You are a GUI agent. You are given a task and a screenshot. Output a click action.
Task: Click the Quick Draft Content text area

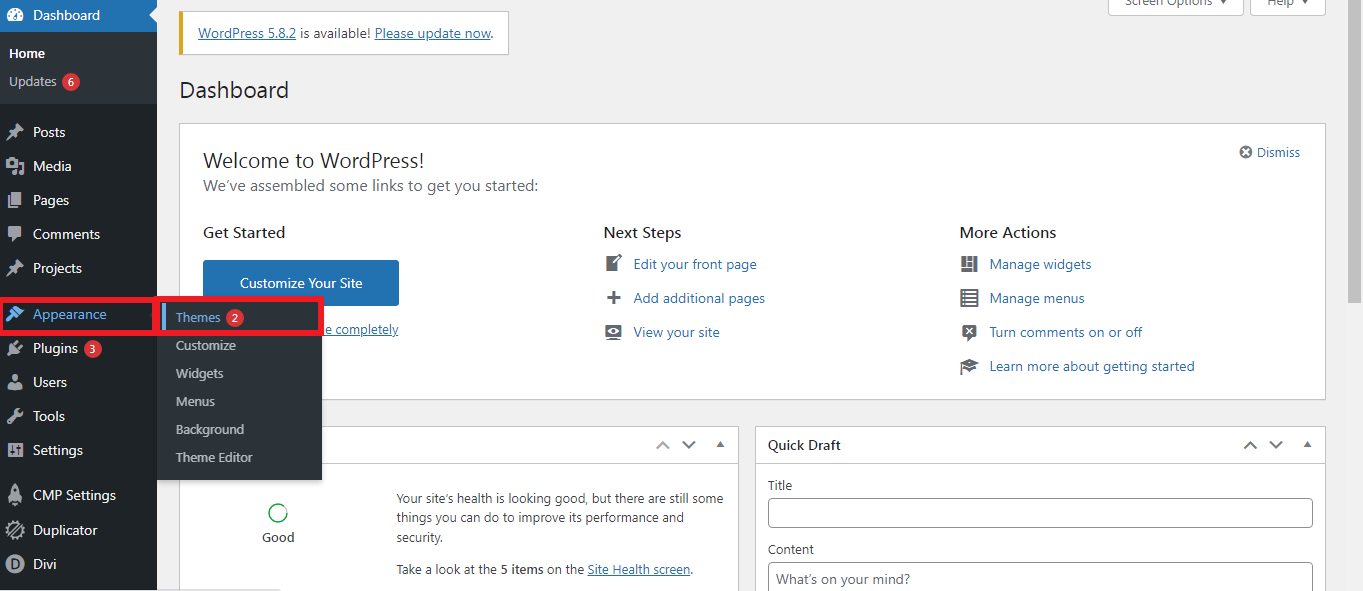[x=1040, y=577]
